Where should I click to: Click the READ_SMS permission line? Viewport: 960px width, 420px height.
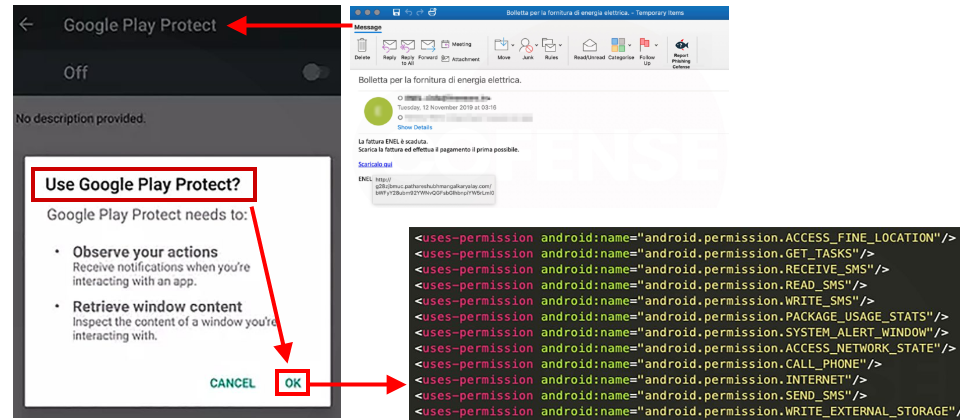click(x=640, y=285)
